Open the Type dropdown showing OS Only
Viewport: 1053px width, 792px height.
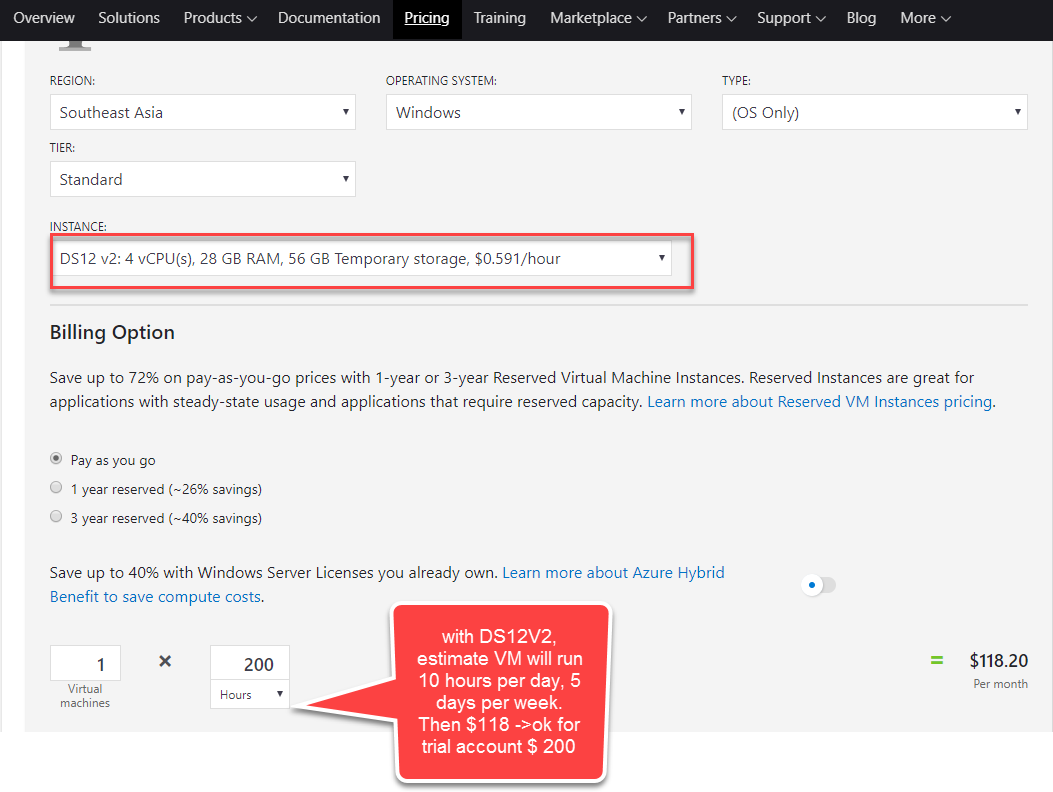coord(874,112)
